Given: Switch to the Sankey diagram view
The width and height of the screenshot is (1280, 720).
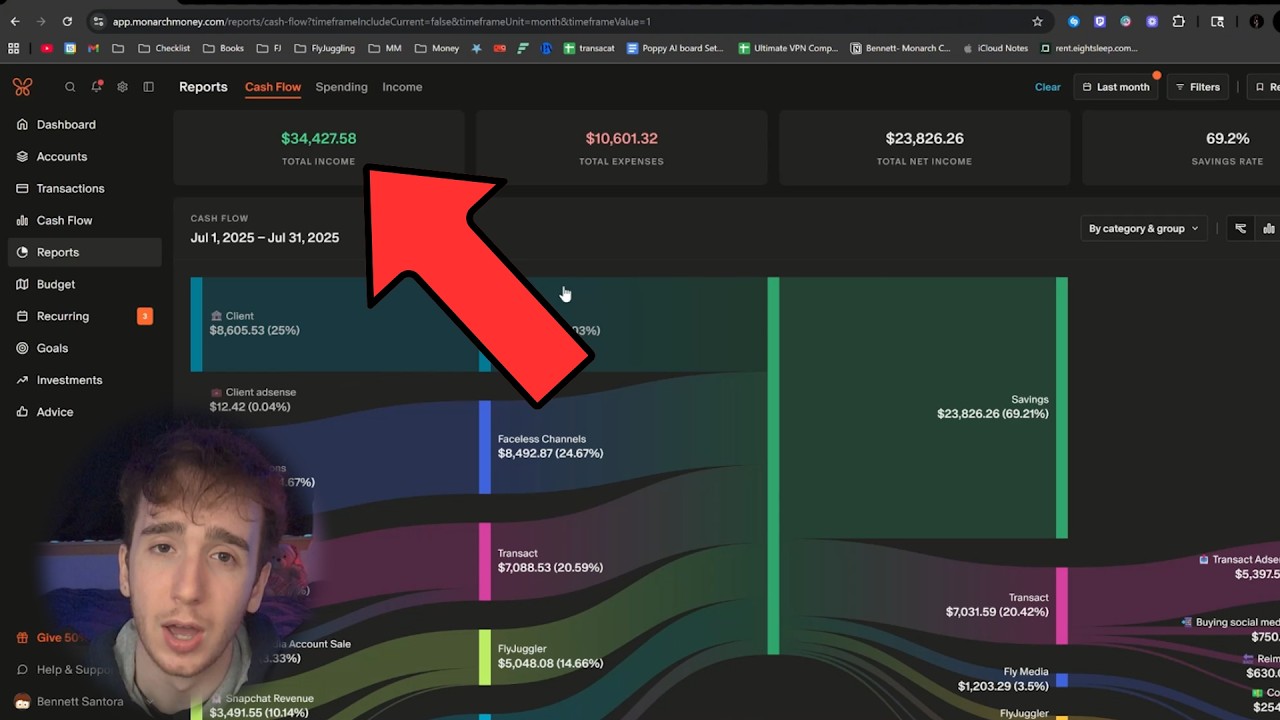Looking at the screenshot, I should coord(1240,228).
